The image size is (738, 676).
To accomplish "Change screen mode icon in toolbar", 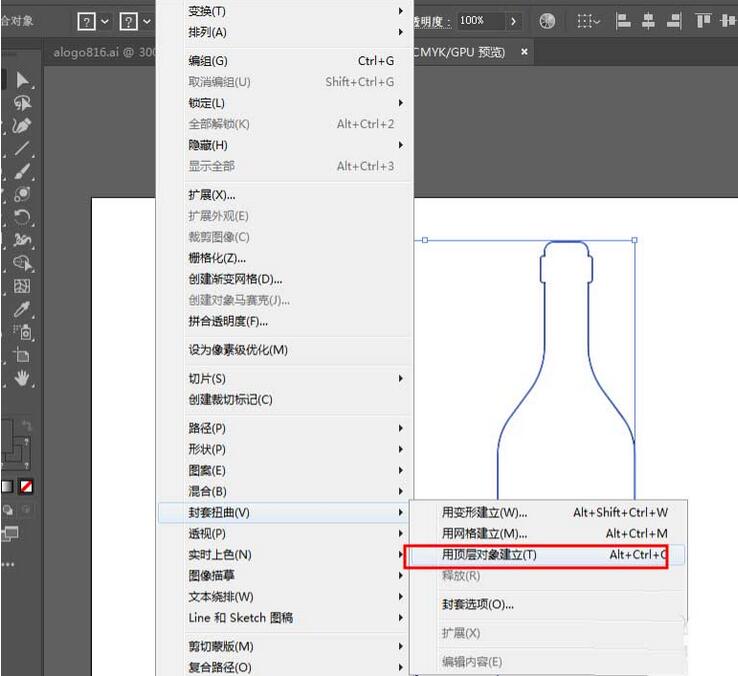I will [9, 534].
